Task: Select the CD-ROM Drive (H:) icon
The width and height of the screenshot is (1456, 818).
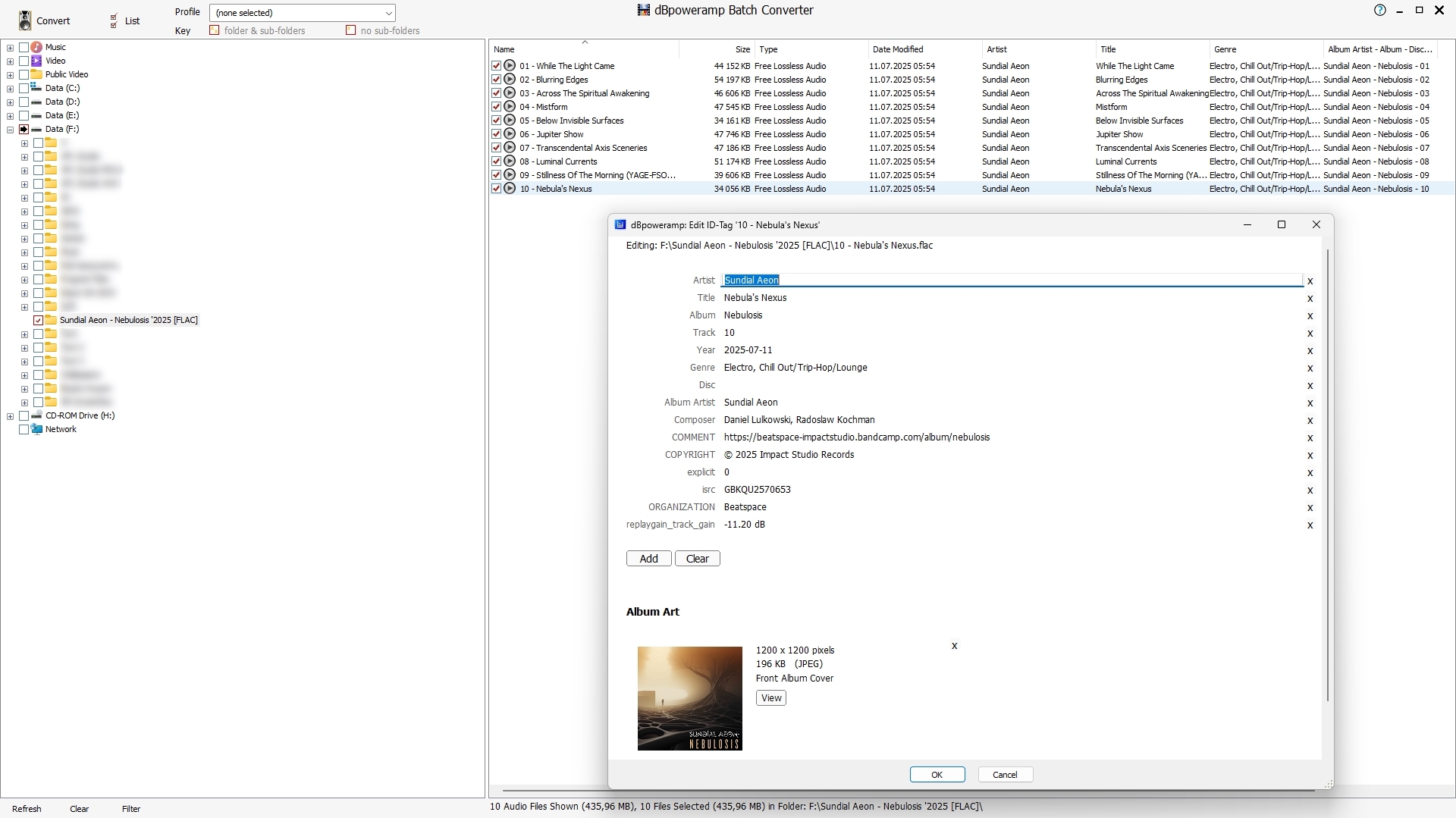Action: pos(36,415)
